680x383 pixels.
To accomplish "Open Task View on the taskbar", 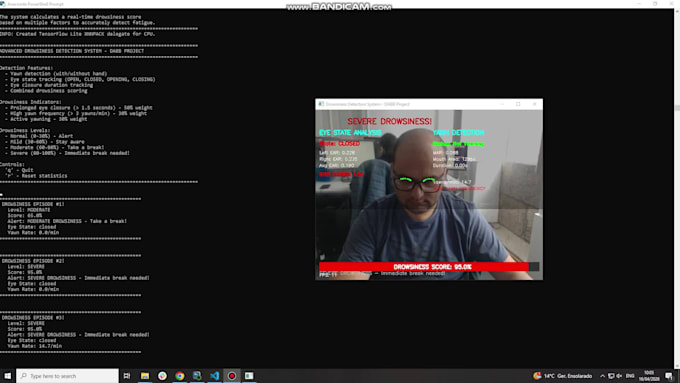I will click(127, 376).
